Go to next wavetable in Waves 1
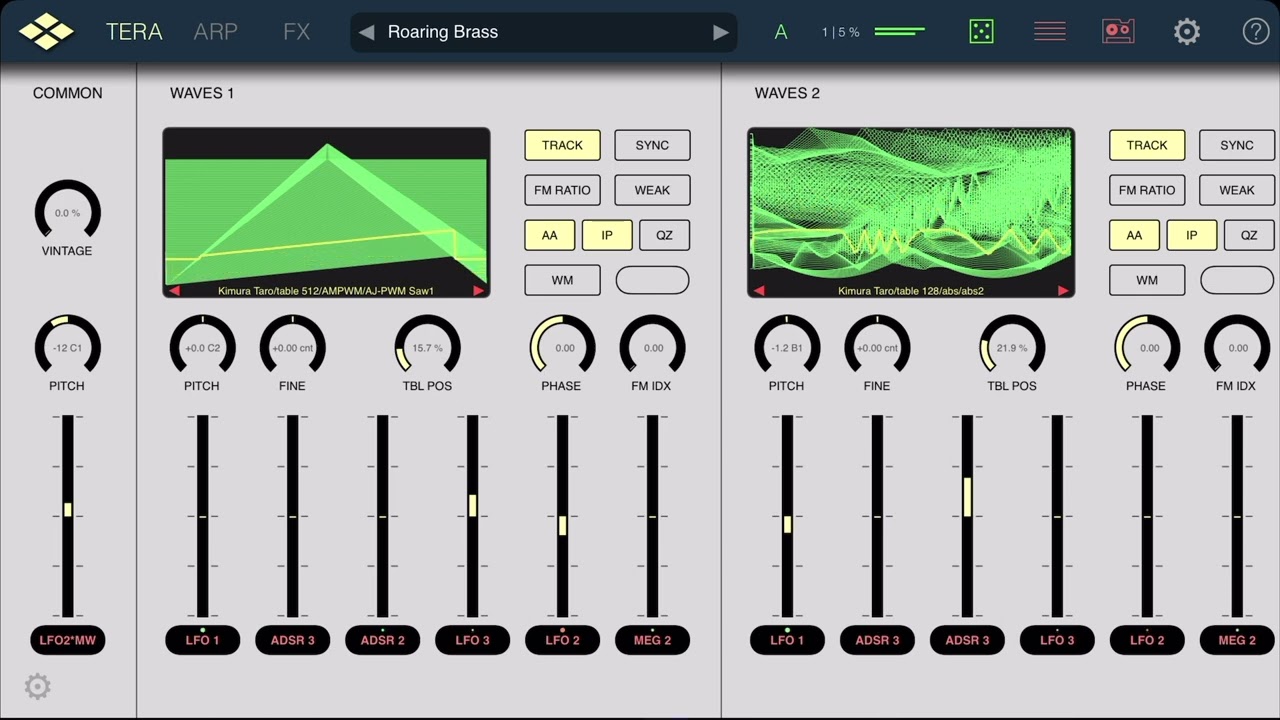This screenshot has width=1280, height=720. [478, 291]
